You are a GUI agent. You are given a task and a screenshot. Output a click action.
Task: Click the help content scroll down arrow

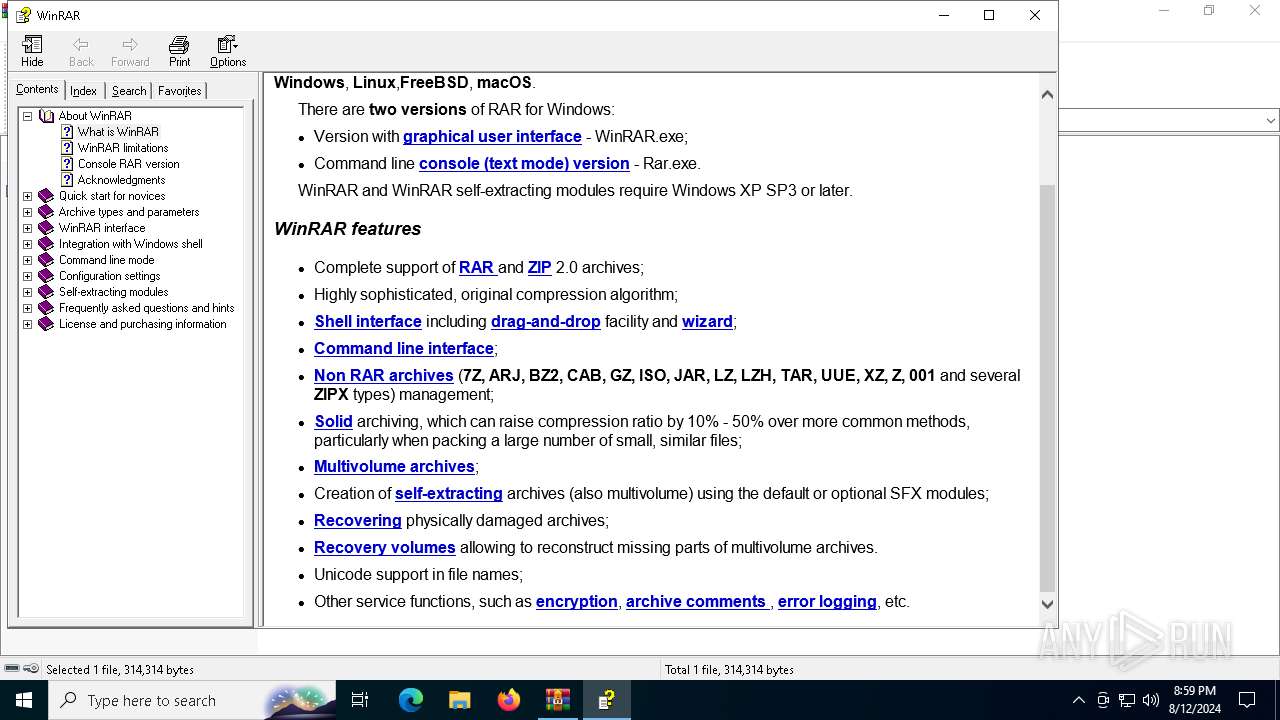[x=1047, y=603]
